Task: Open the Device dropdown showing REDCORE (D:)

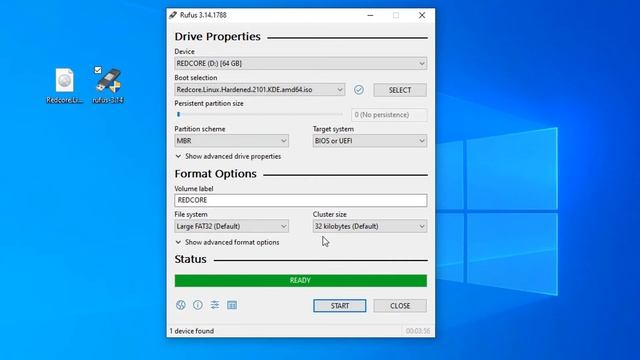Action: pyautogui.click(x=301, y=64)
